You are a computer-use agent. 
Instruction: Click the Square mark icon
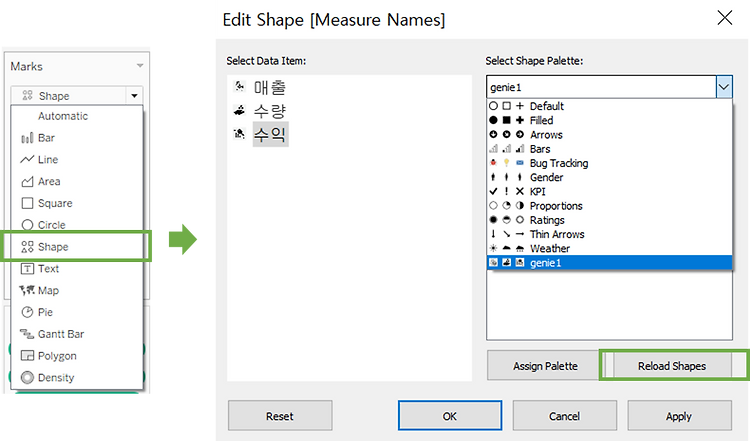tap(27, 203)
